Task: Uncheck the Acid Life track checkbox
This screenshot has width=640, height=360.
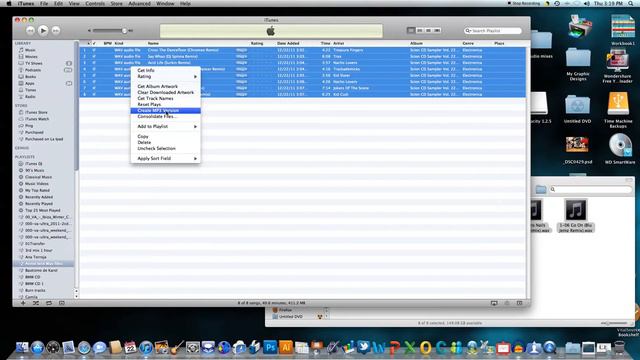Action: [x=94, y=62]
